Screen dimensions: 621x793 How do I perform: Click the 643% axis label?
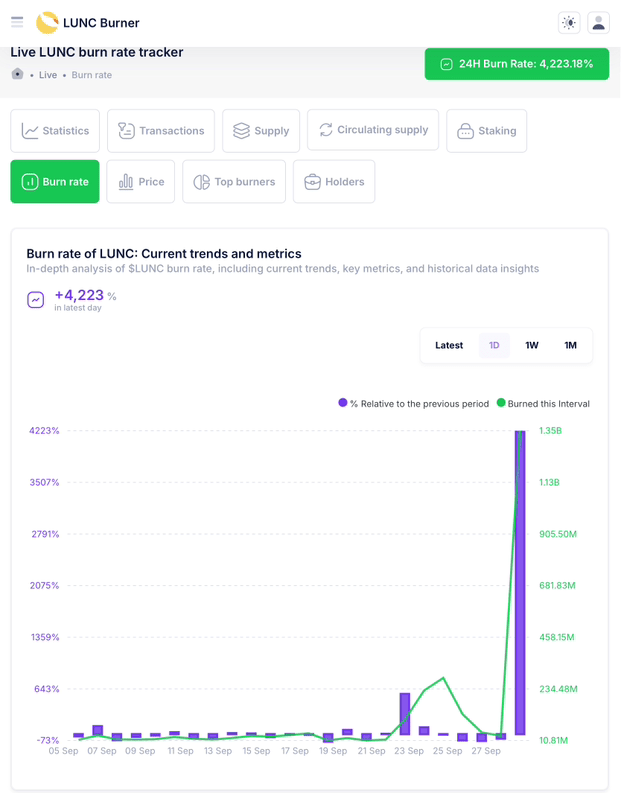47,689
